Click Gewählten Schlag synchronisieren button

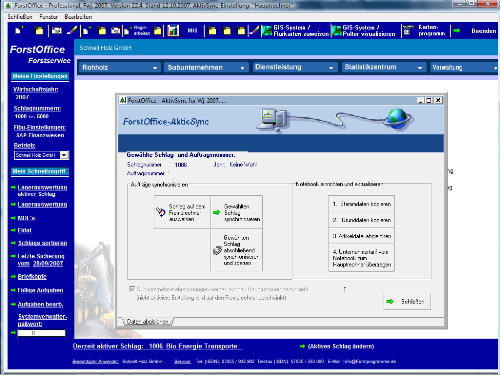[x=237, y=212]
